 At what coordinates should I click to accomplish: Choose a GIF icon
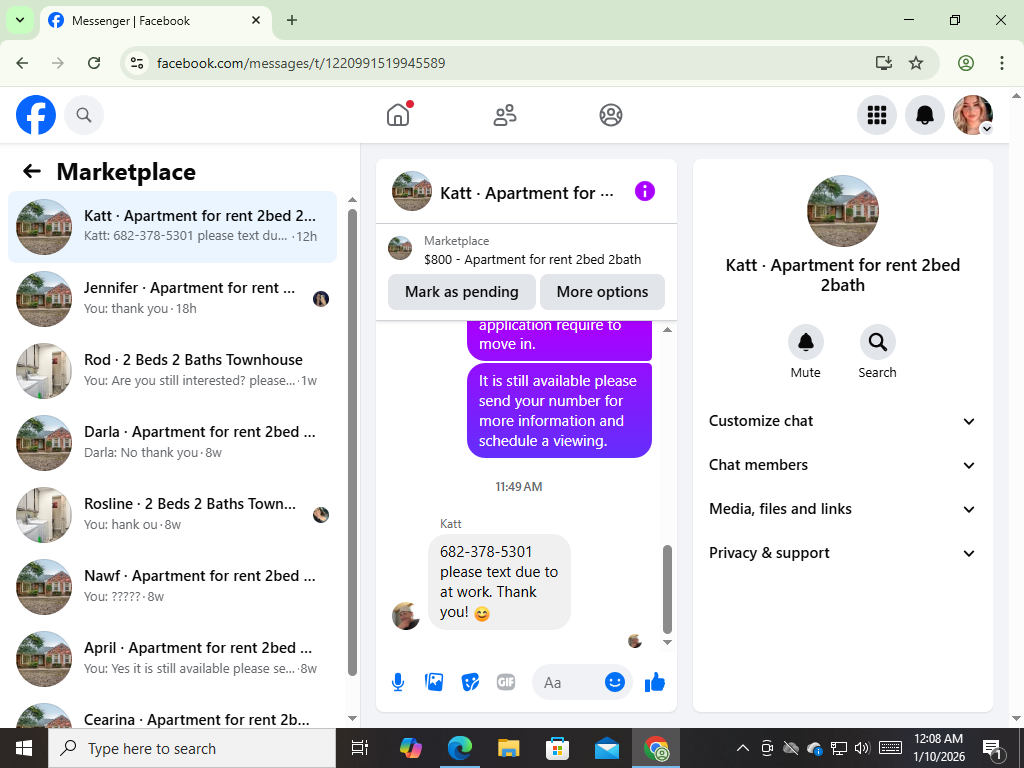click(506, 682)
